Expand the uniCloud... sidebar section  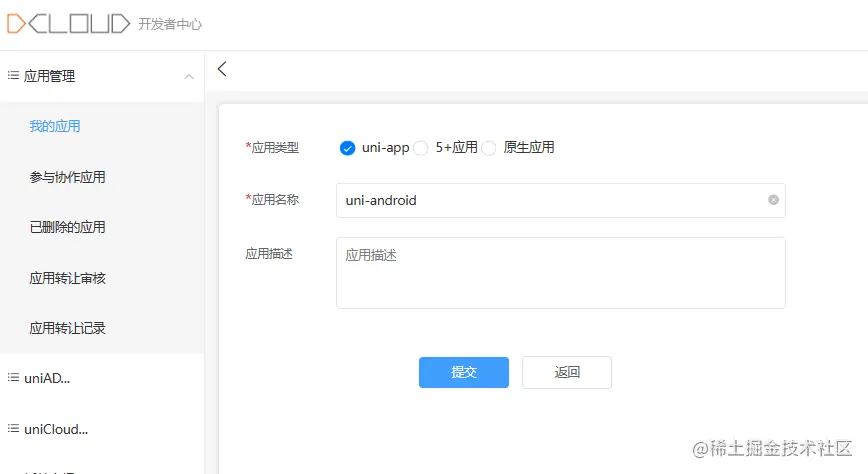pos(102,429)
